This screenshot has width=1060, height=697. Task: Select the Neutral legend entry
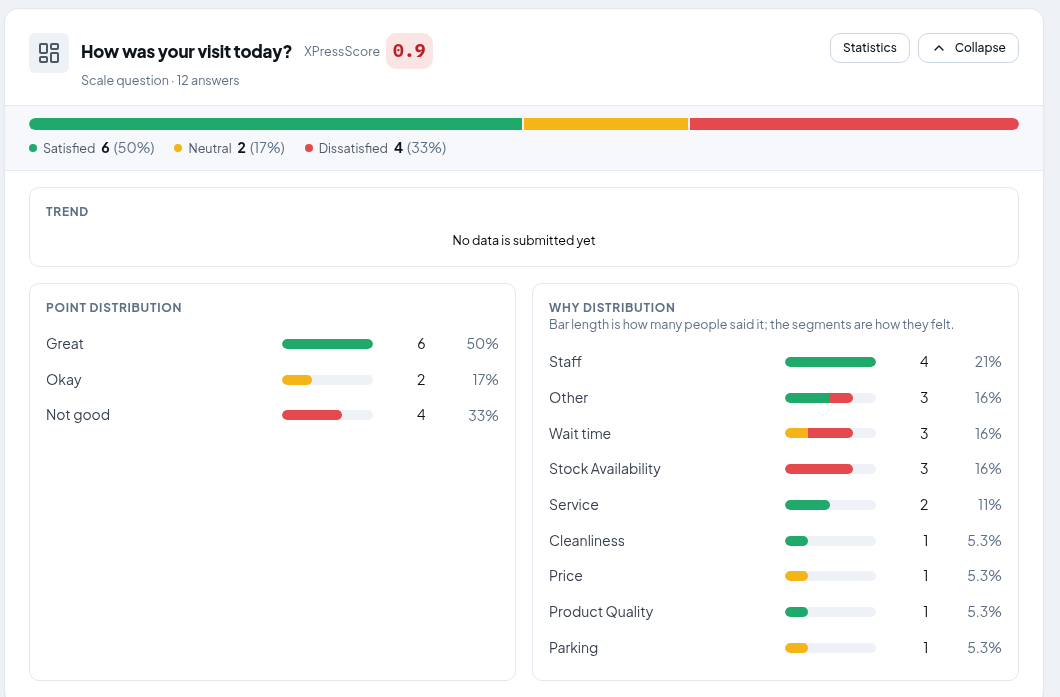229,148
